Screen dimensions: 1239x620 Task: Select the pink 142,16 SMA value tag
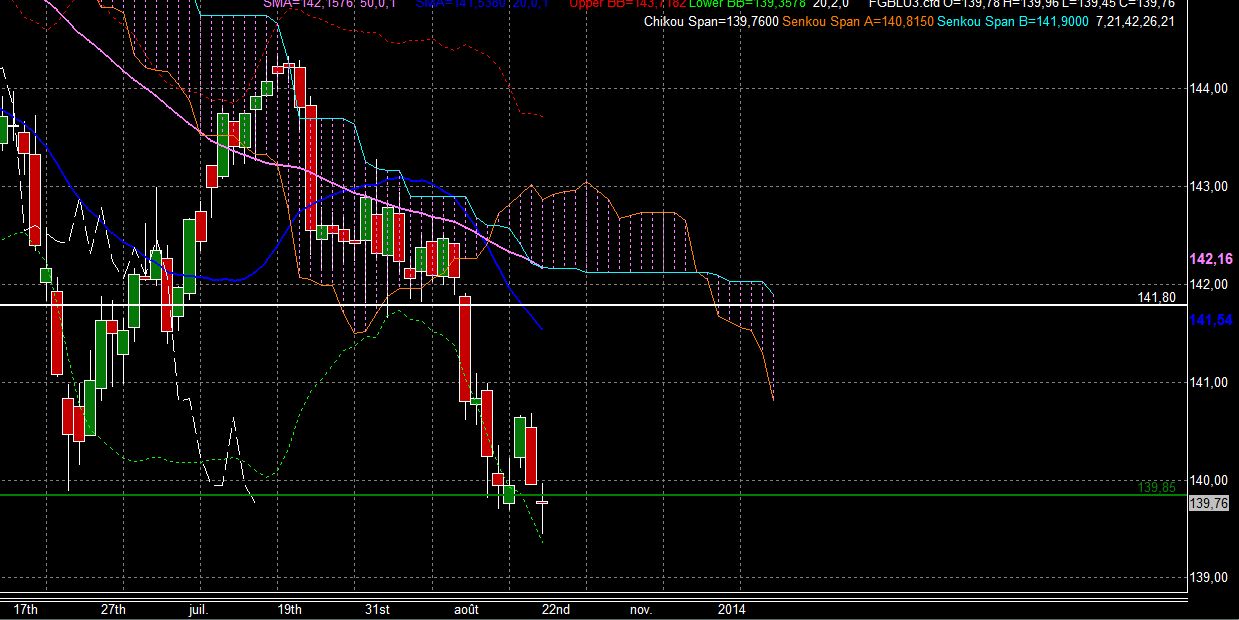click(x=1210, y=260)
